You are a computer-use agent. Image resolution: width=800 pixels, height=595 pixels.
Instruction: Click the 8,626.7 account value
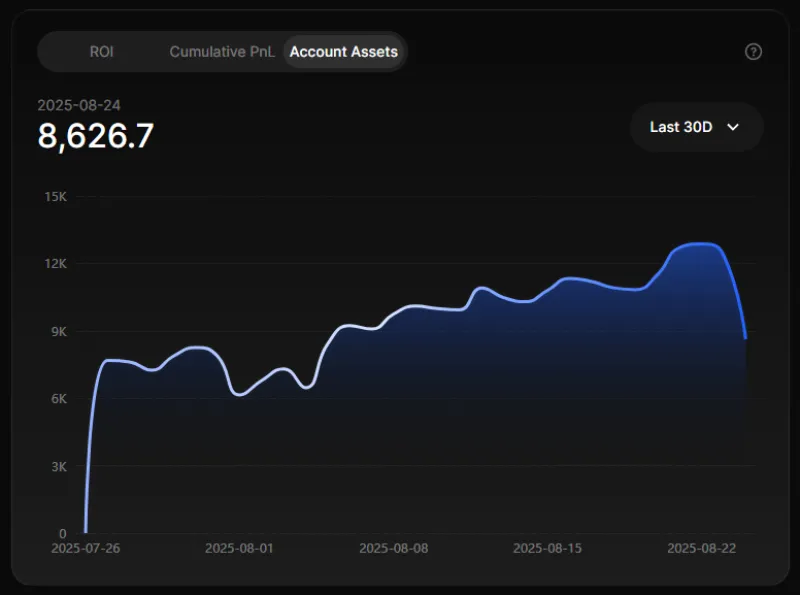(95, 136)
